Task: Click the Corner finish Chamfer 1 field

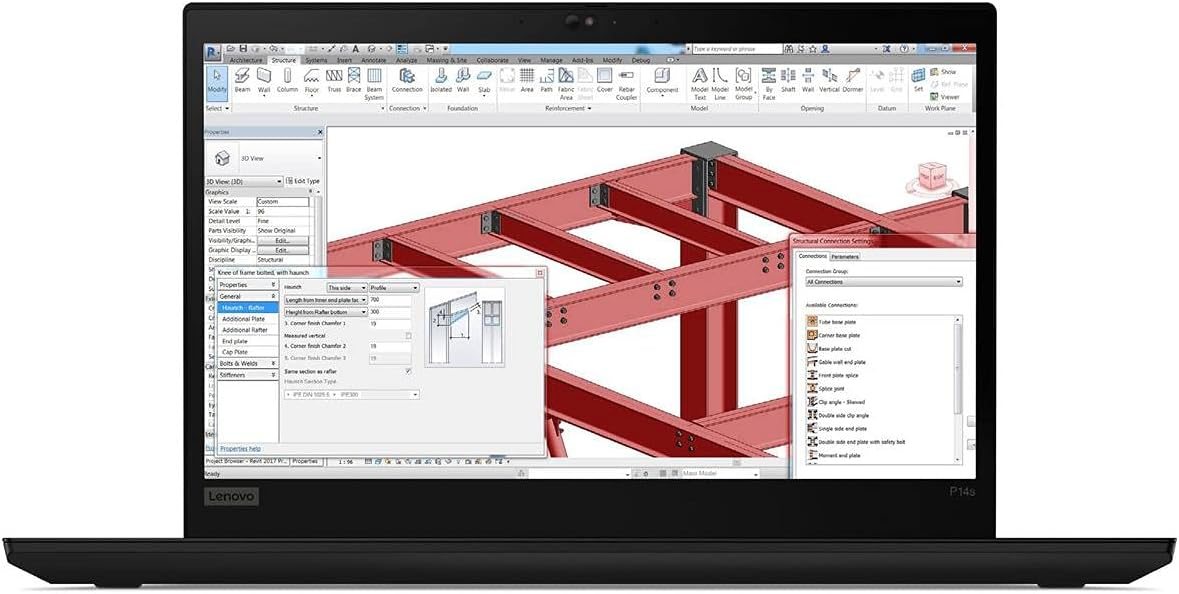Action: tap(389, 323)
